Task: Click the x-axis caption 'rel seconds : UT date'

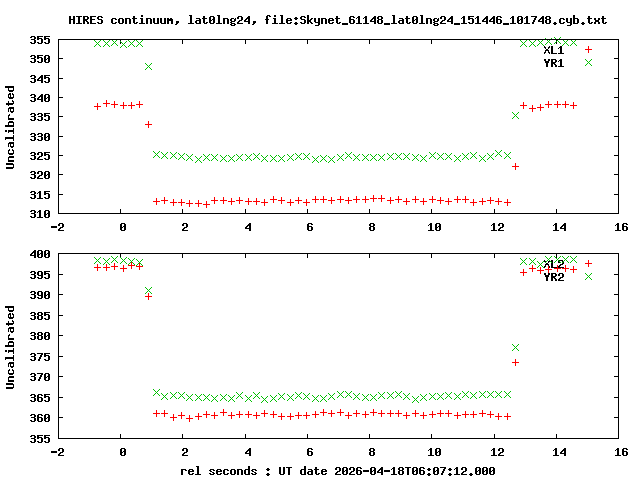Action: click(x=253, y=471)
